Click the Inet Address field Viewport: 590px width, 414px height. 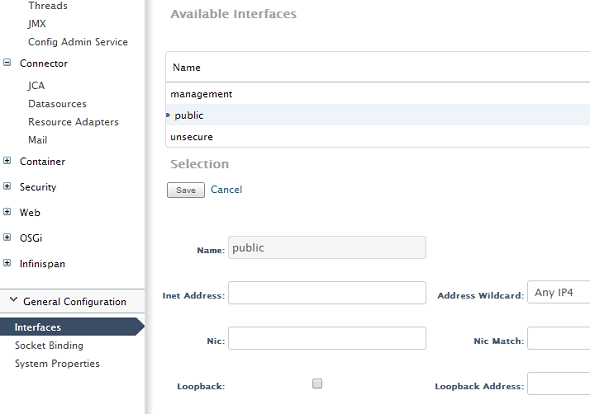pyautogui.click(x=327, y=292)
